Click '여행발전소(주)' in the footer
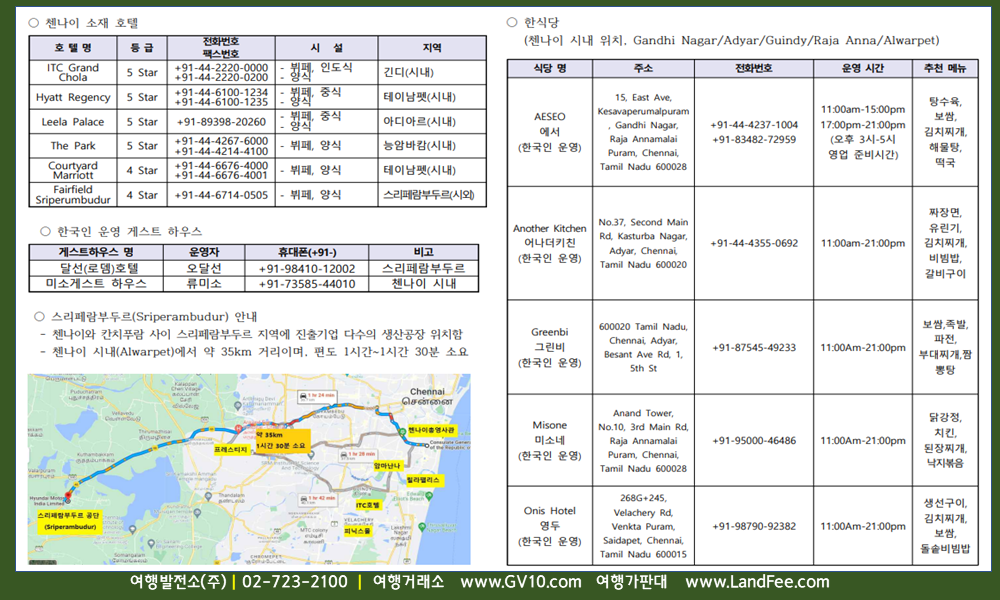Viewport: 1000px width, 600px height. 178,582
